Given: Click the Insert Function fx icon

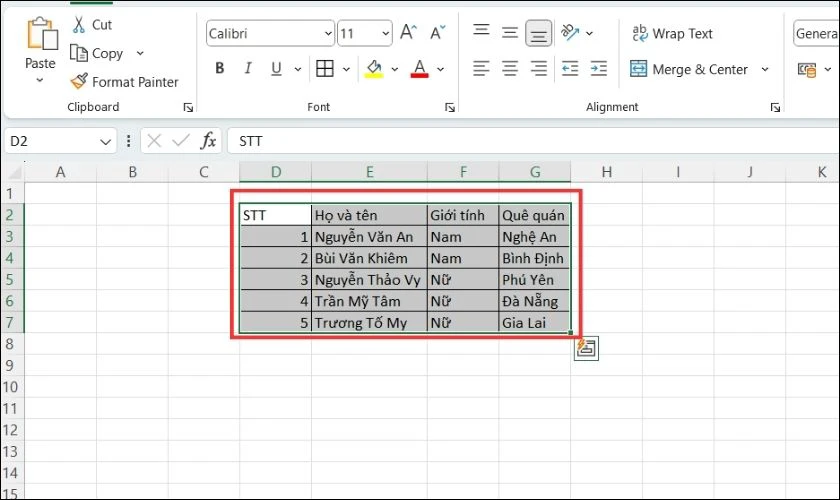Looking at the screenshot, I should coord(208,141).
